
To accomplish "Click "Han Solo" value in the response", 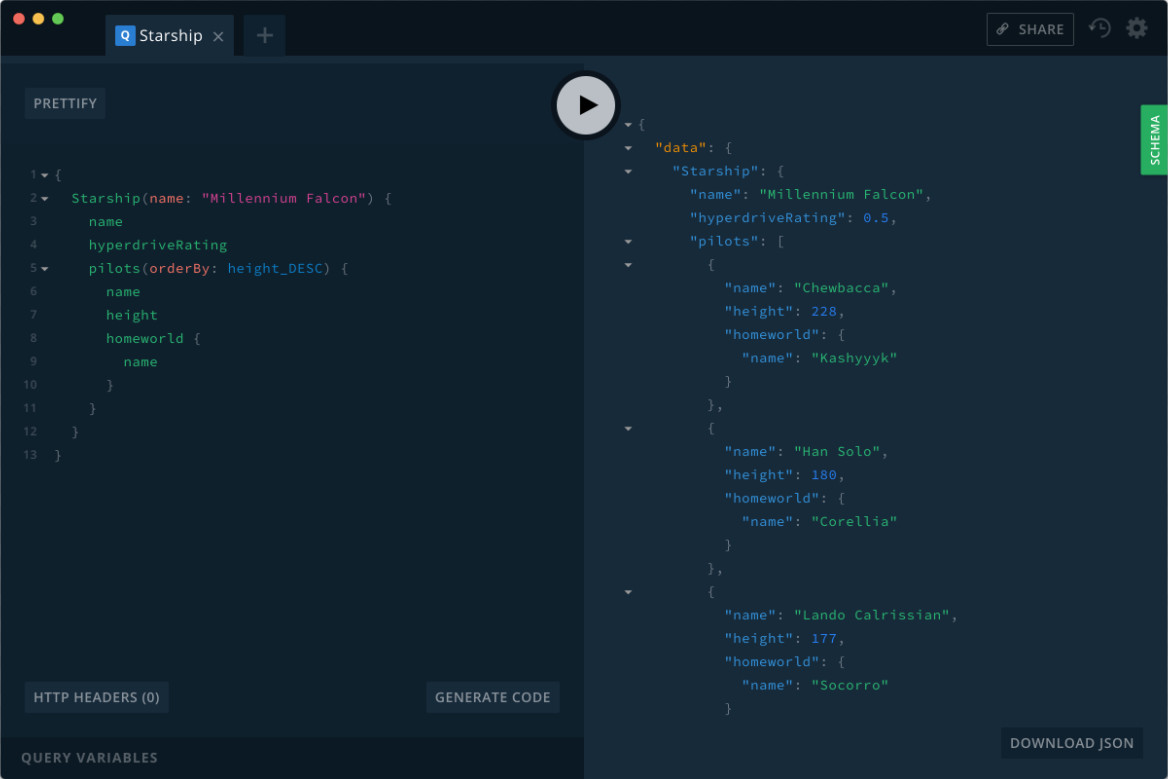I will (x=837, y=451).
